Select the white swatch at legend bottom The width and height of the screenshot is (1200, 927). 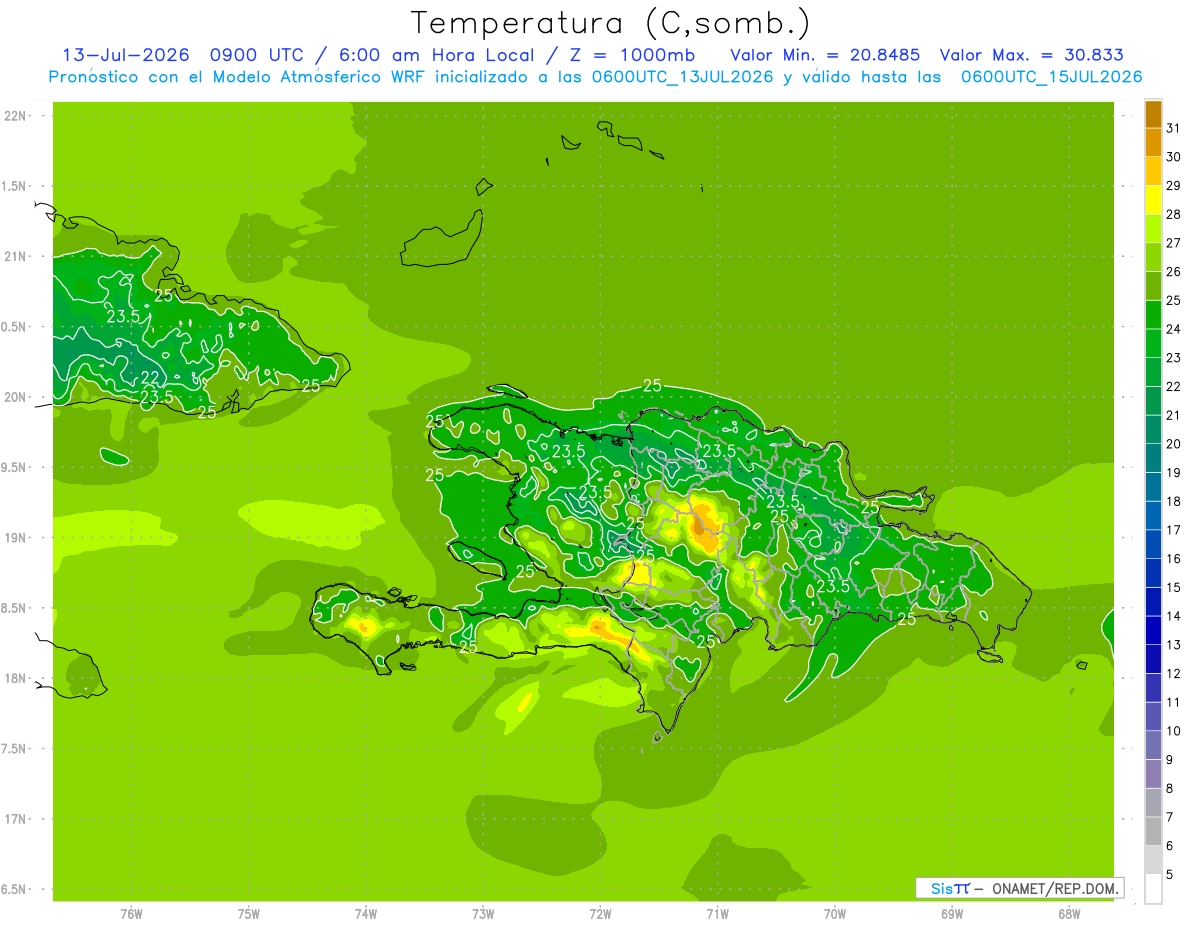coord(1153,889)
